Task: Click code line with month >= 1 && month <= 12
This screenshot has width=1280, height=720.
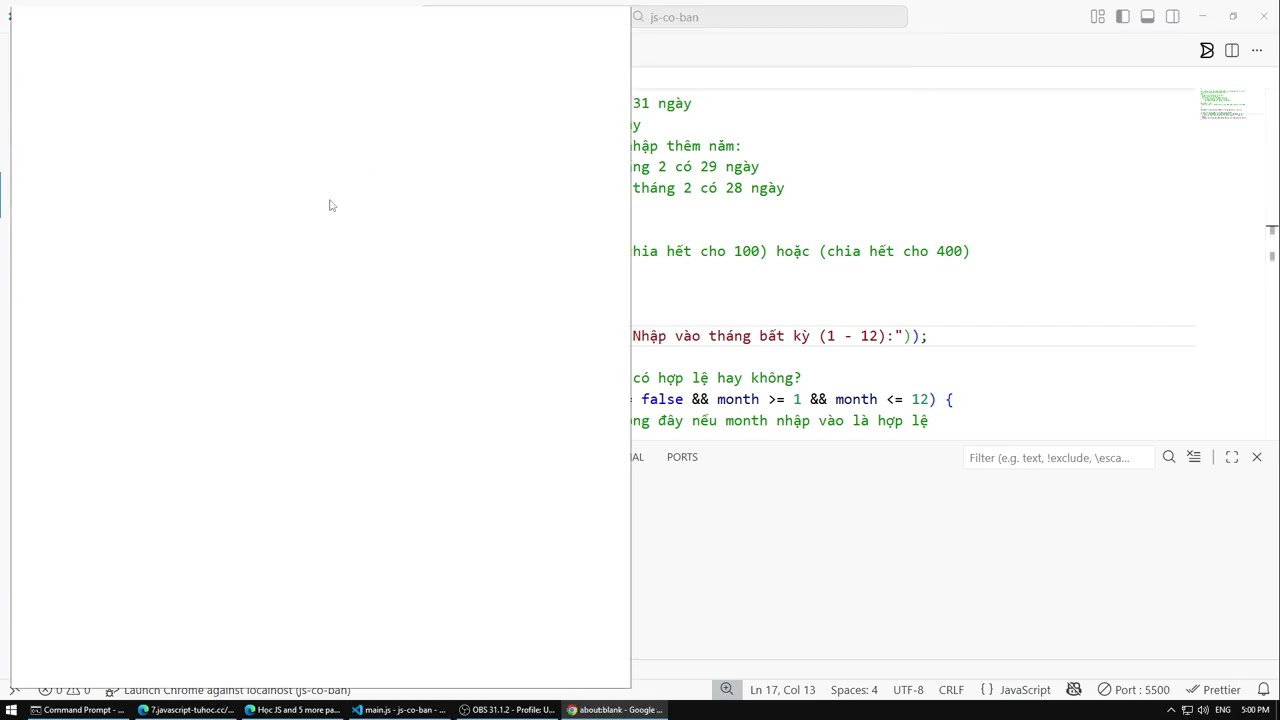Action: [792, 399]
